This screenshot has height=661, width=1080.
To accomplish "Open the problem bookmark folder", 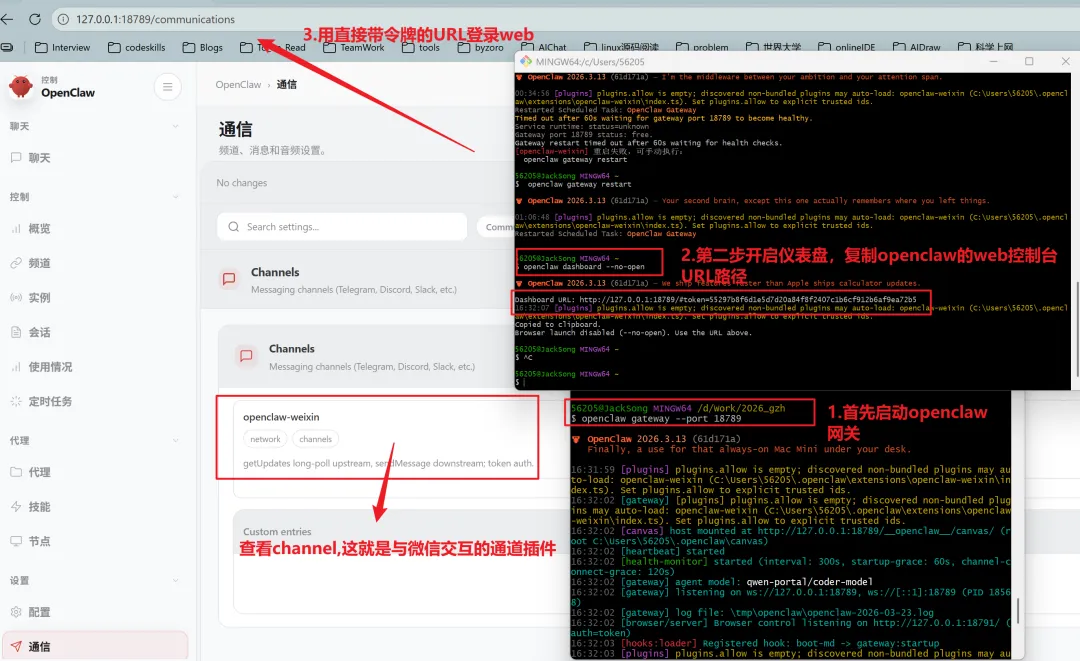I will (702, 48).
